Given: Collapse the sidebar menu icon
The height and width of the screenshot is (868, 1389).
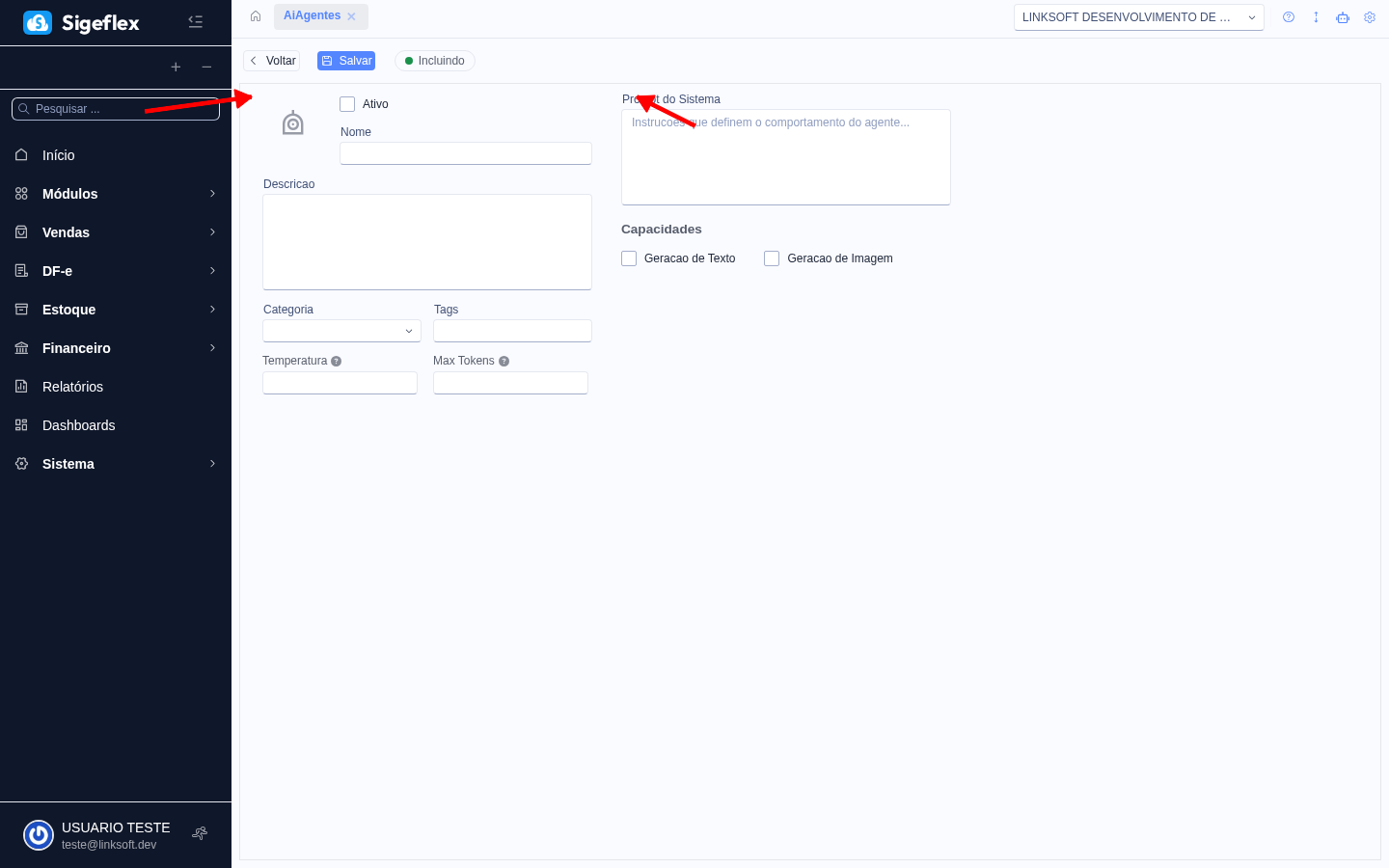Looking at the screenshot, I should click(196, 21).
